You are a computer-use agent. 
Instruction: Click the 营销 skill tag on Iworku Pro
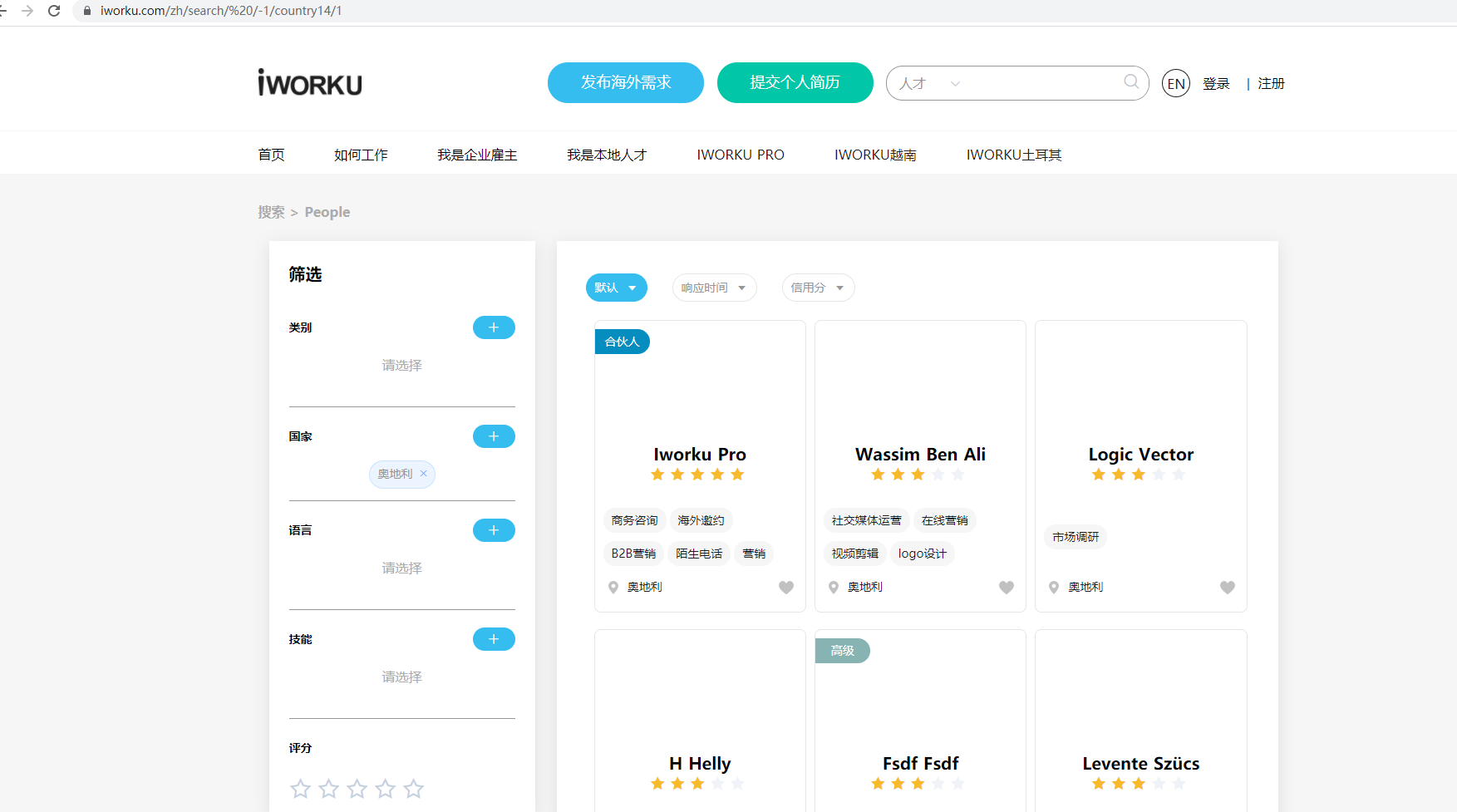754,554
